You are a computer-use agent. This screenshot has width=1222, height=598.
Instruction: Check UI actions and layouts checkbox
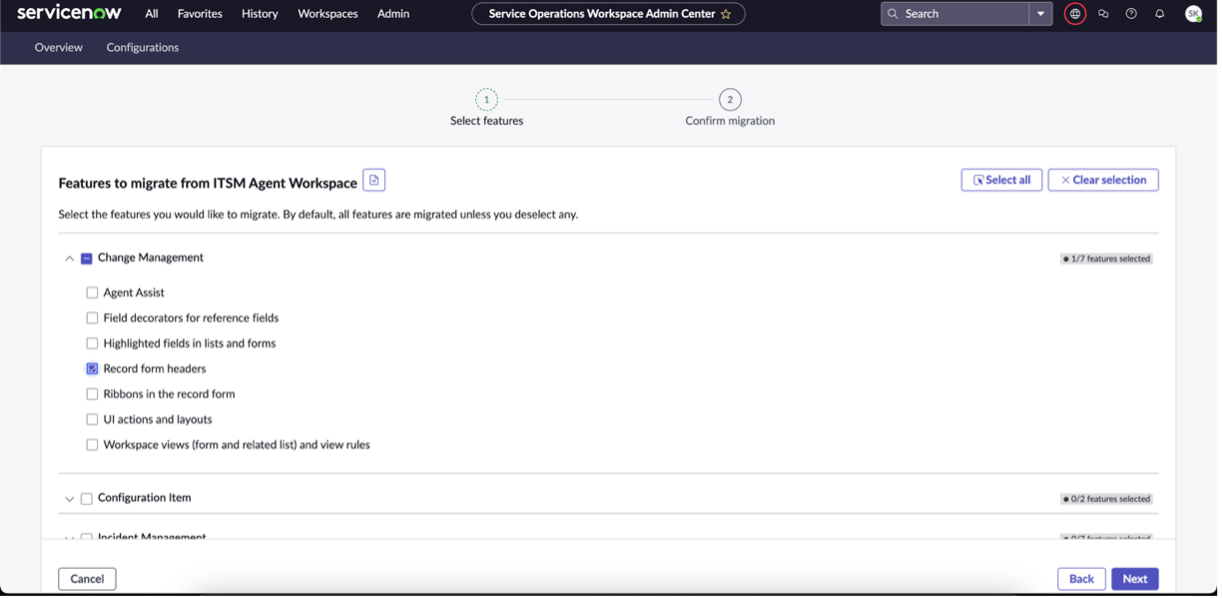[x=92, y=420]
